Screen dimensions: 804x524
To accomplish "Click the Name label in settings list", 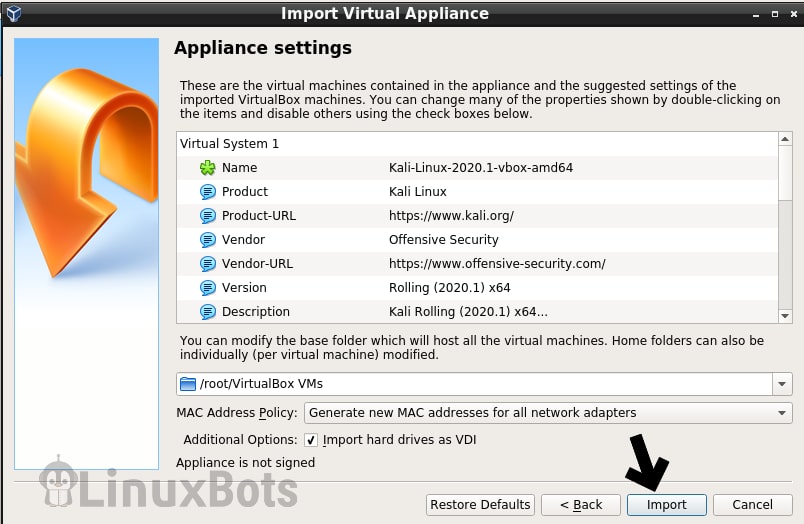I will tap(239, 168).
